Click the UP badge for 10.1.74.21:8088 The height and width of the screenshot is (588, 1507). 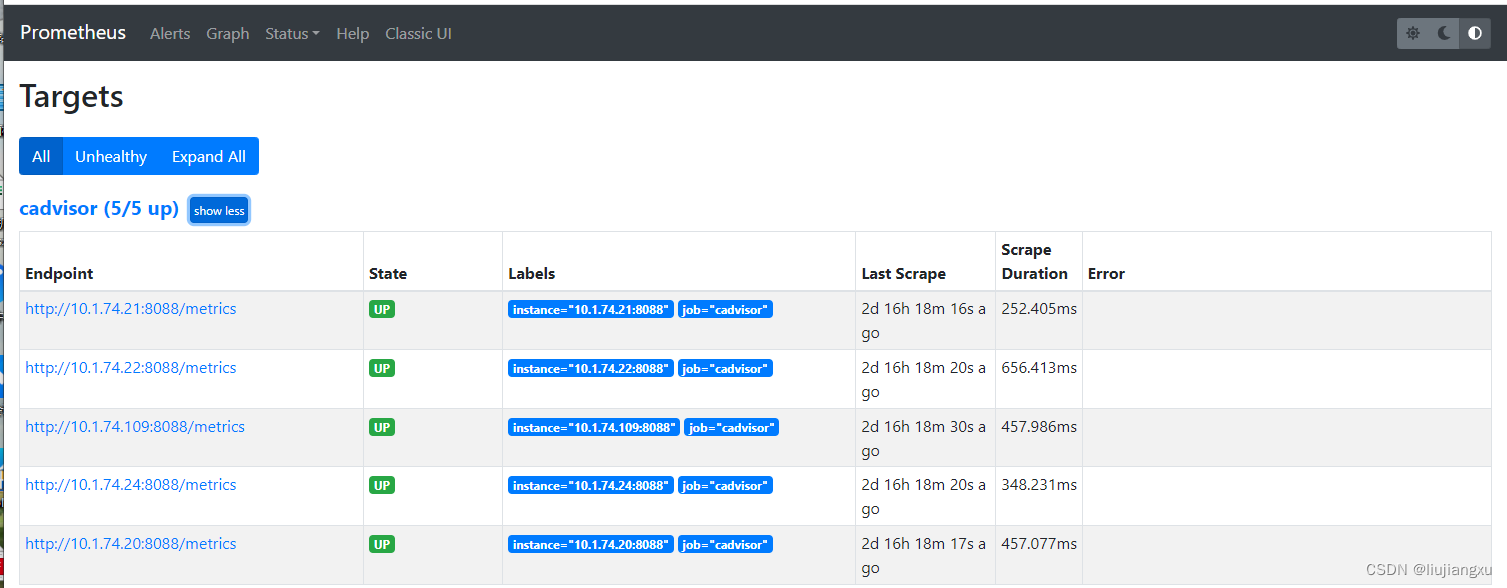click(x=382, y=309)
